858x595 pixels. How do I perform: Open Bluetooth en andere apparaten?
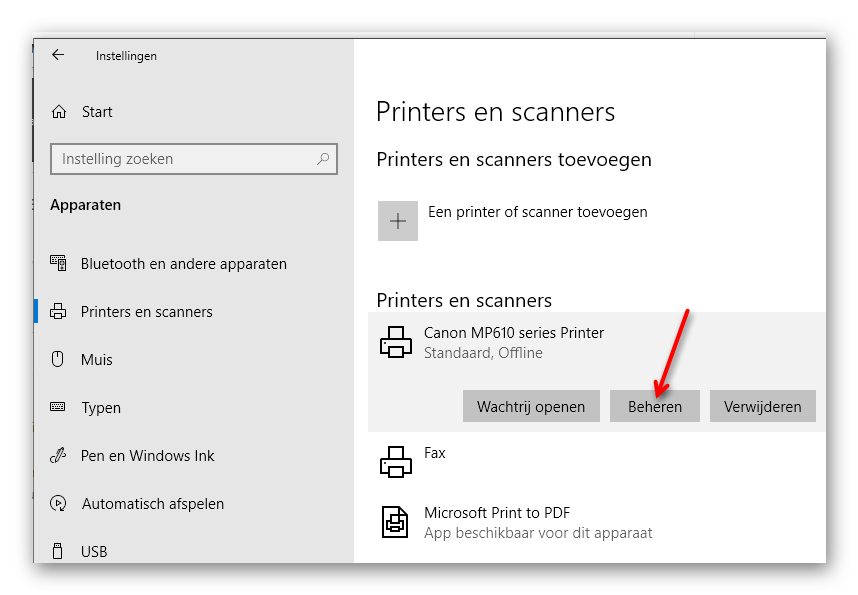point(184,264)
